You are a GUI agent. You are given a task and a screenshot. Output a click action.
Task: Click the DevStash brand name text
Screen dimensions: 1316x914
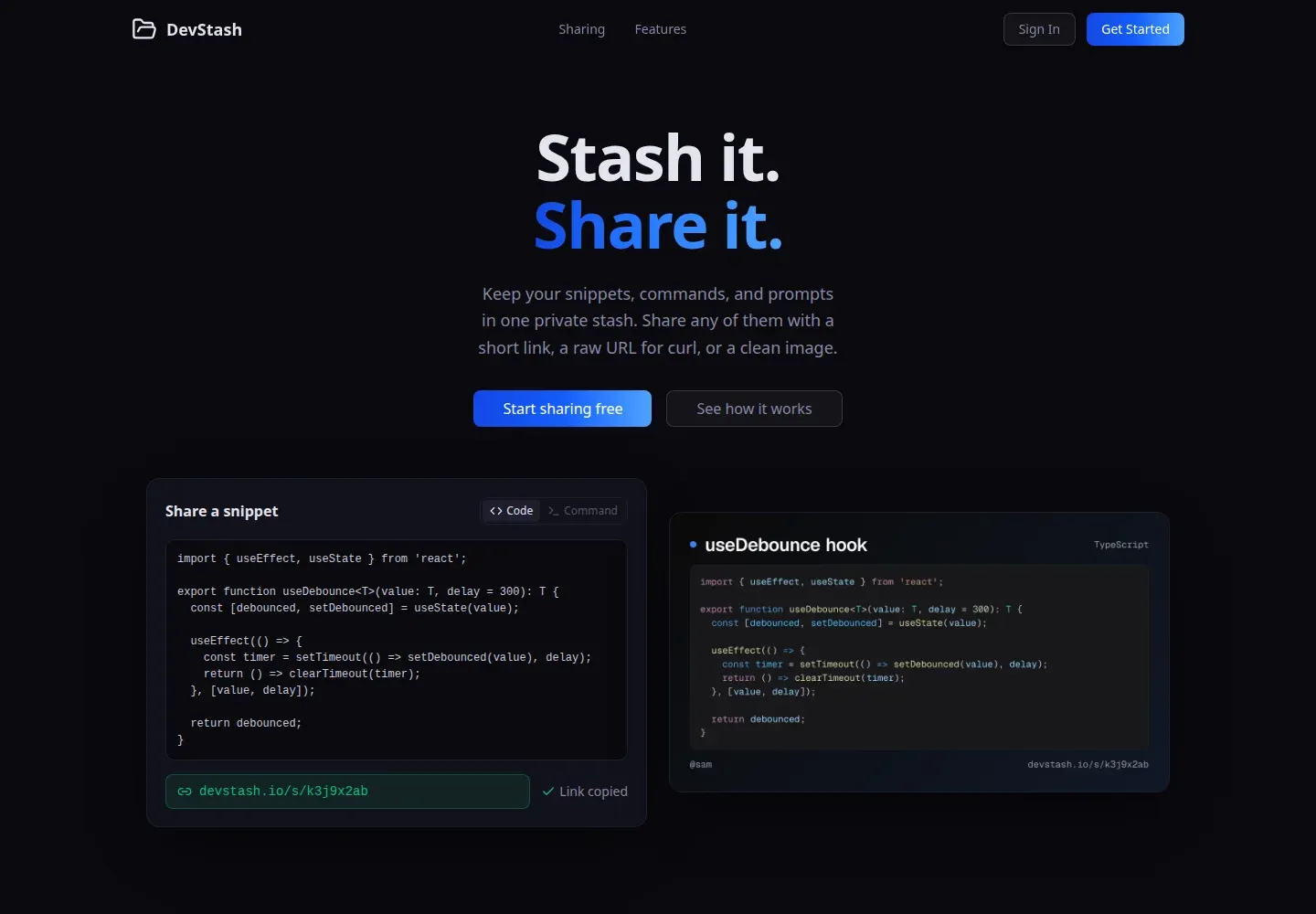[x=204, y=29]
